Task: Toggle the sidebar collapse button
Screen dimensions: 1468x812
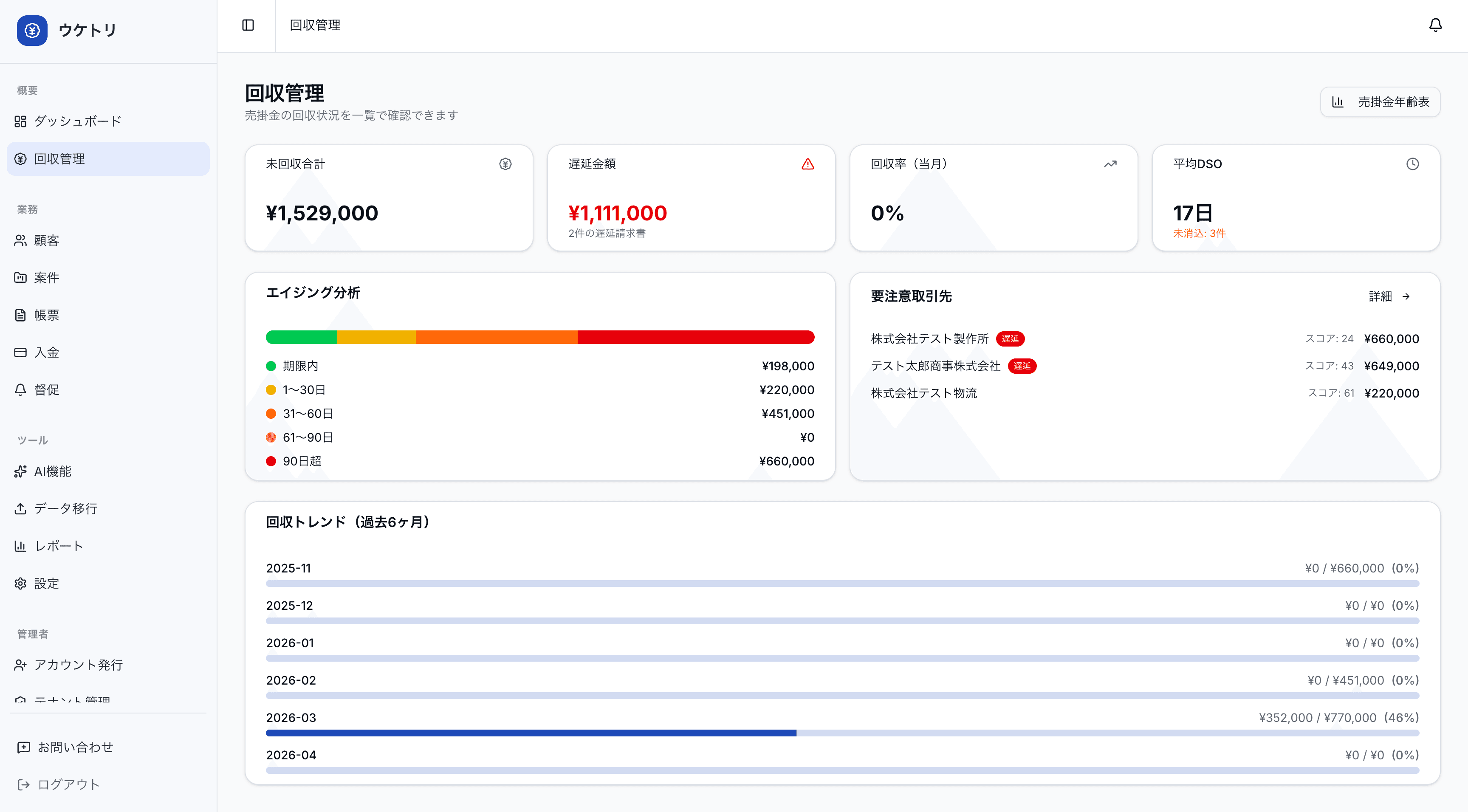Action: pos(248,25)
